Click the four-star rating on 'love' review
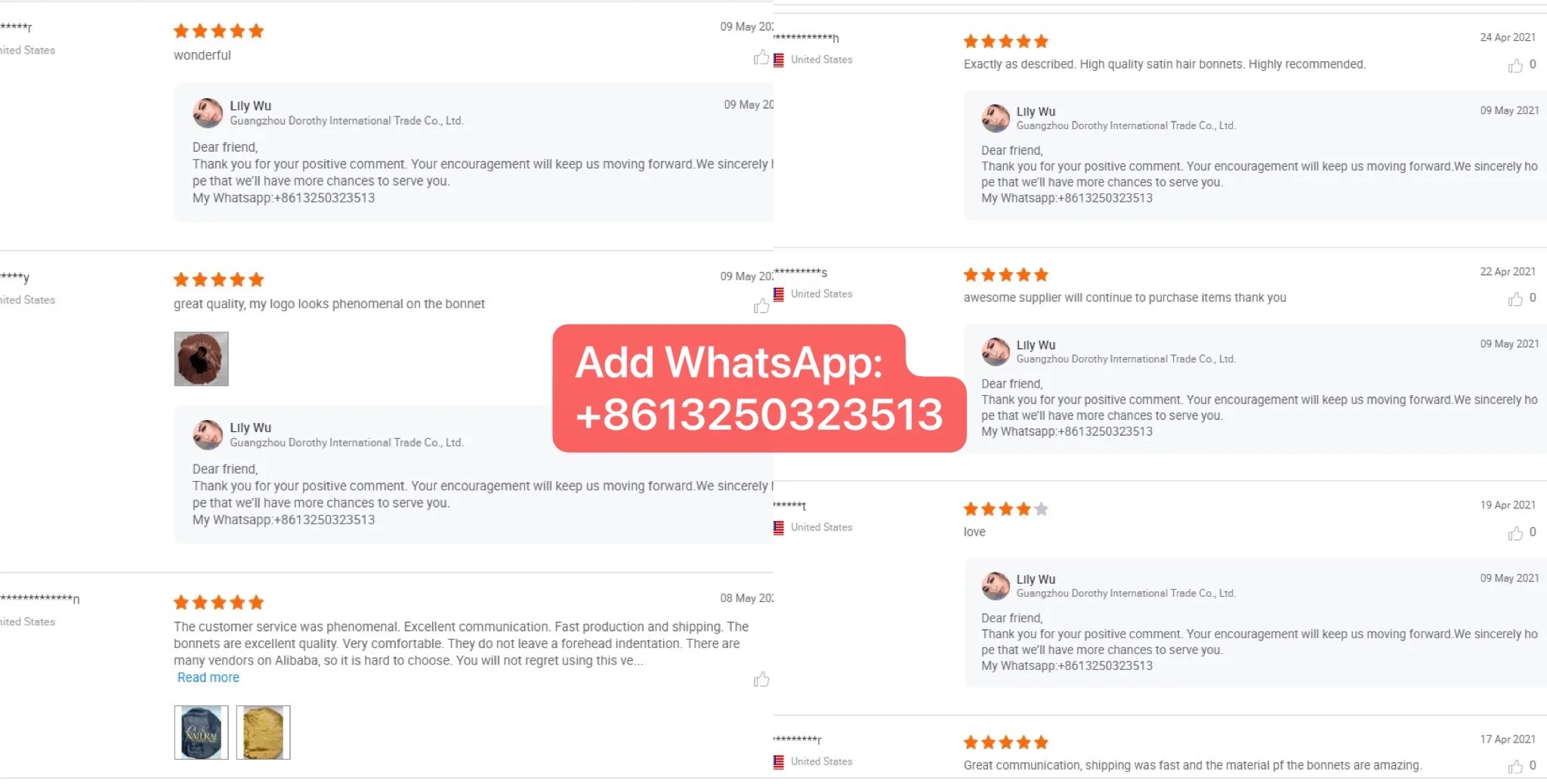 tap(1005, 509)
